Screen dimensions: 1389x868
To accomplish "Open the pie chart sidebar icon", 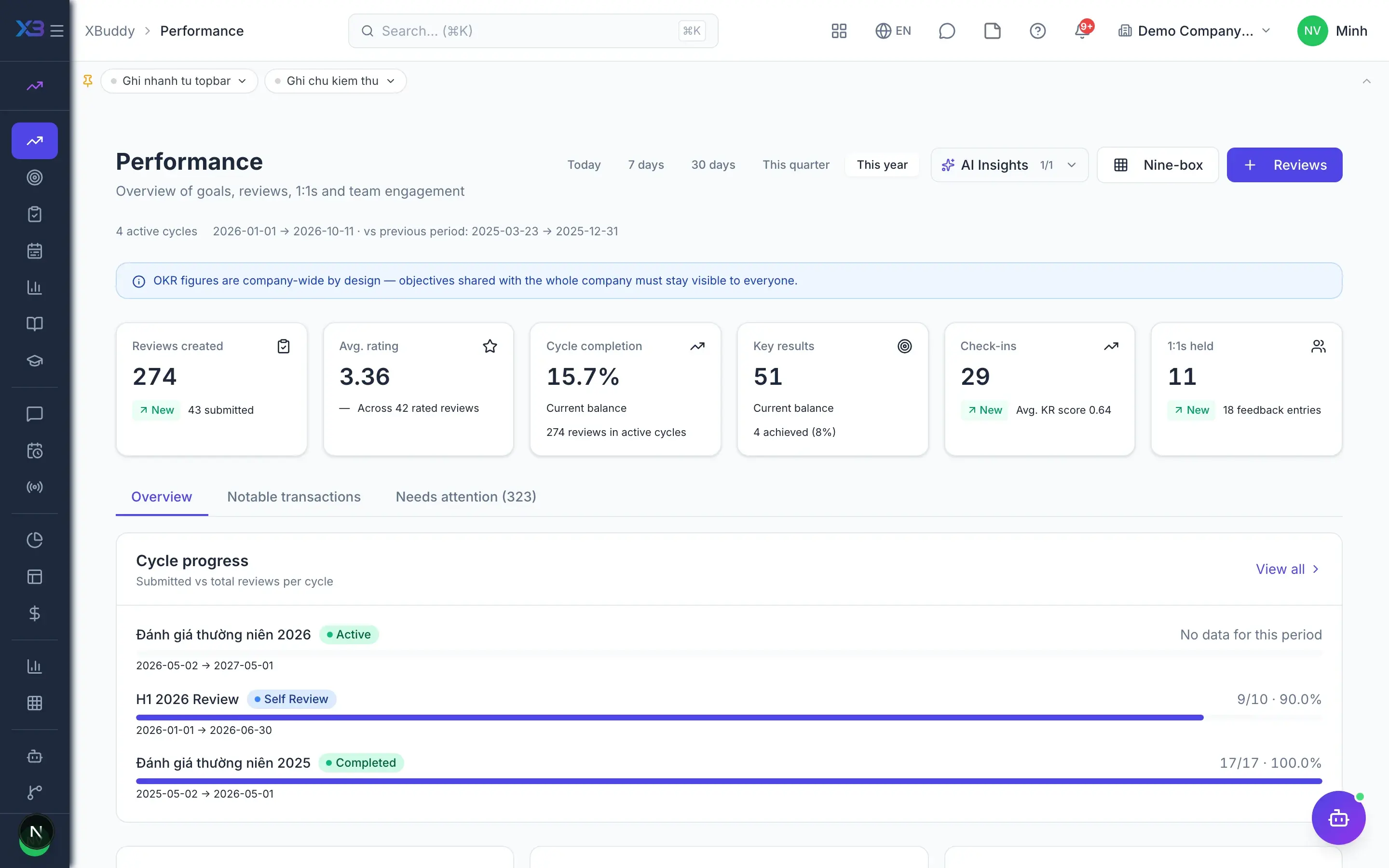I will 34,540.
